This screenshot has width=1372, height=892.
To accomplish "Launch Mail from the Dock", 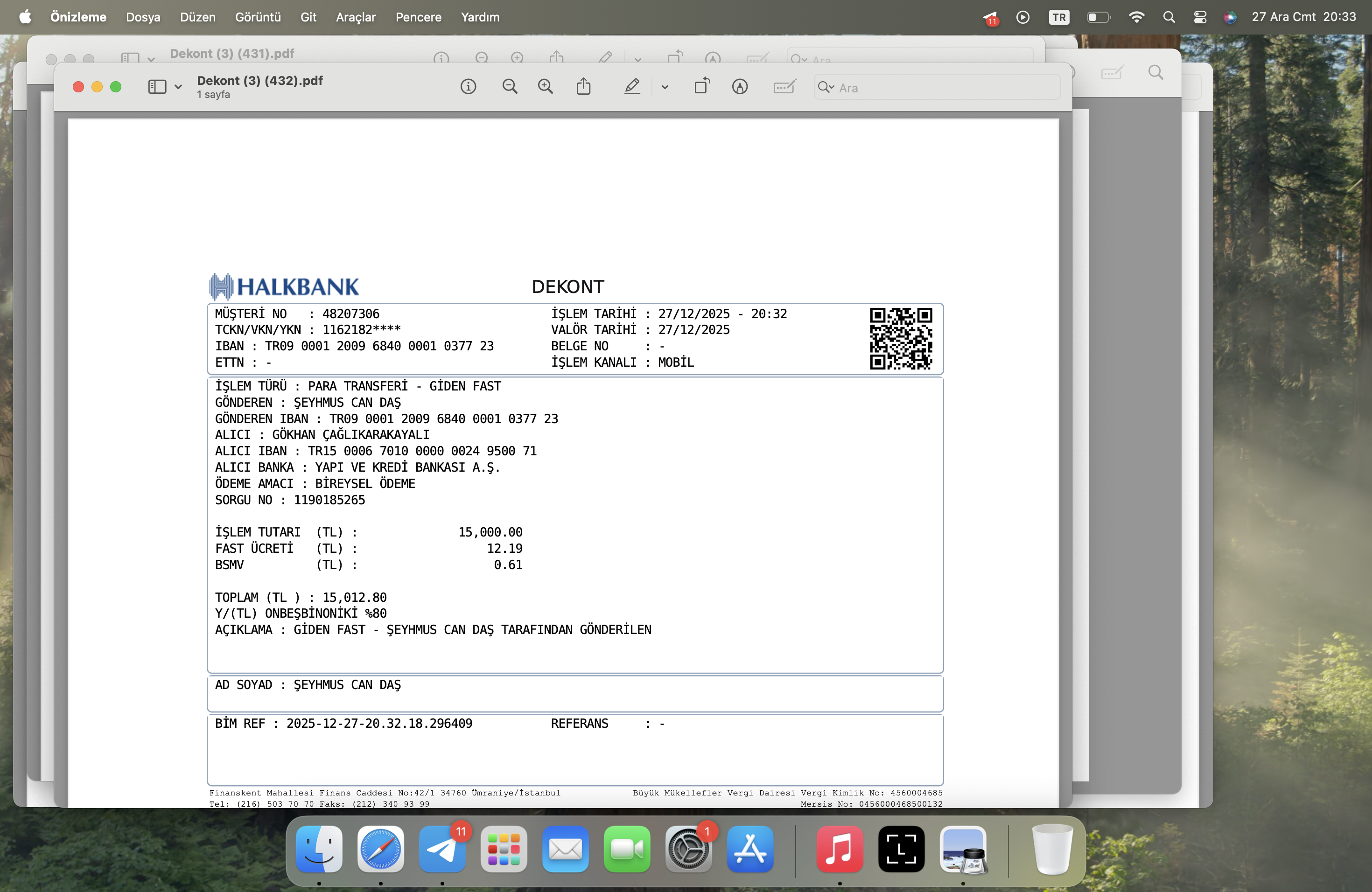I will (x=566, y=849).
